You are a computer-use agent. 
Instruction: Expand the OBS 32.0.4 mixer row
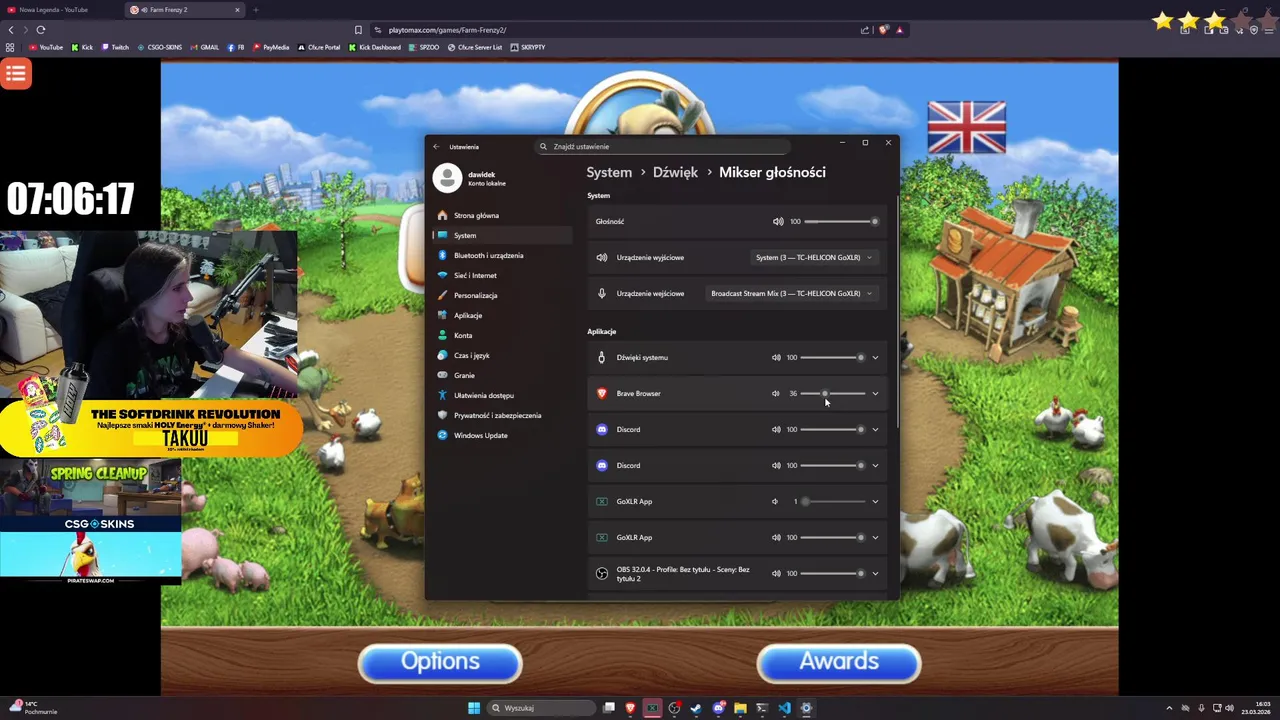click(875, 573)
